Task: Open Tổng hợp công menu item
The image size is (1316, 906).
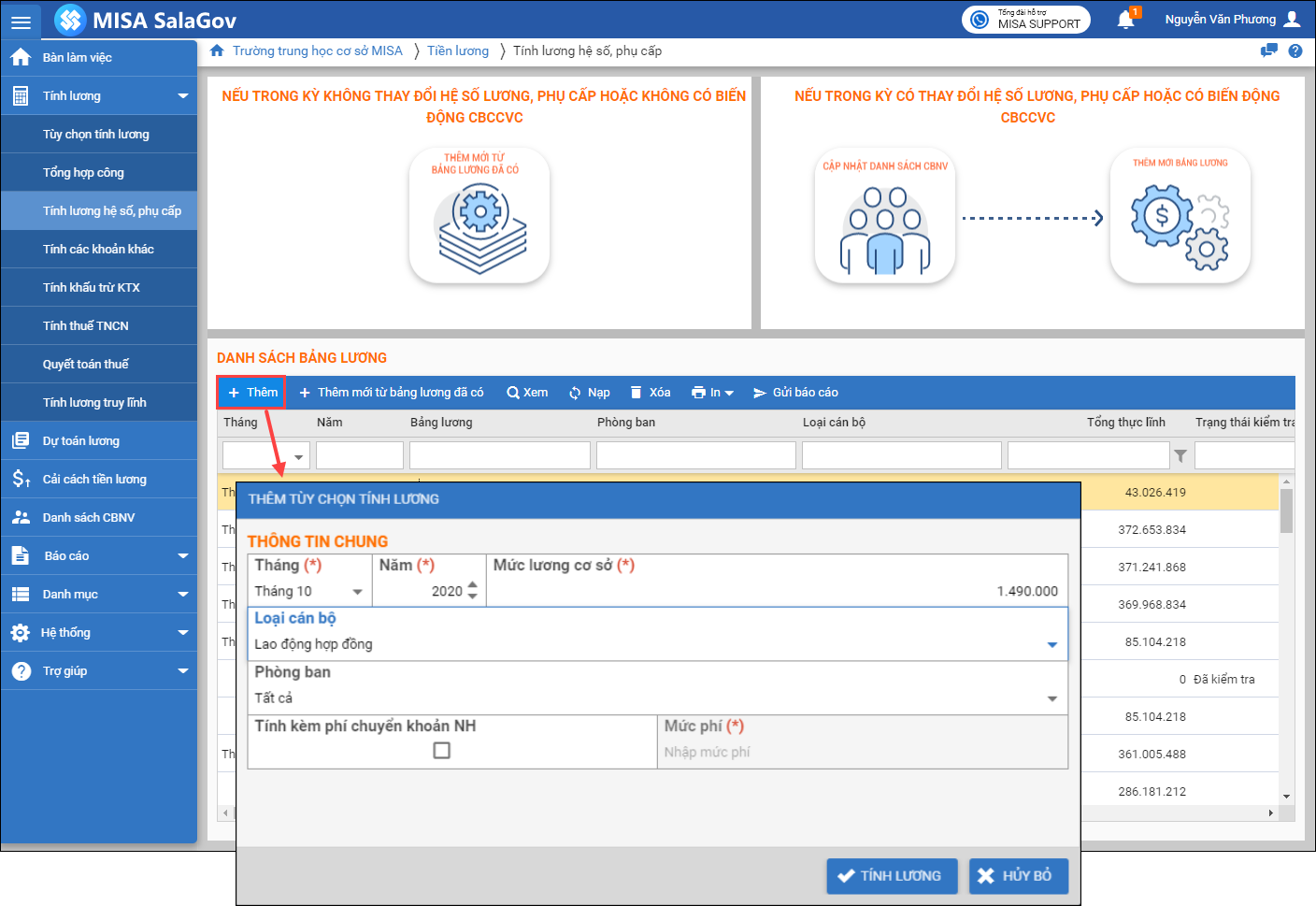Action: click(x=99, y=172)
